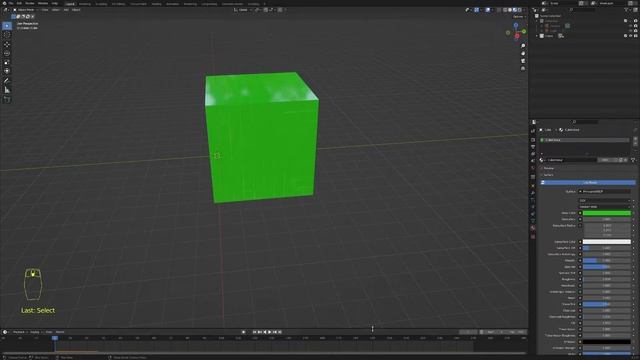Screen dimensions: 640x360
Task: Toggle Cube render camera icon in outliner
Action: pos(636,36)
